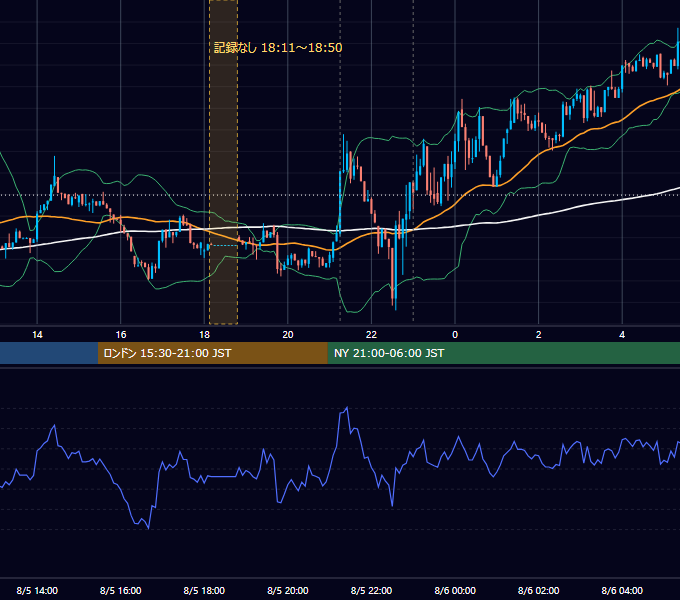Click the 8/6 04:00 date label
Screen dimensions: 680x600
[622, 590]
